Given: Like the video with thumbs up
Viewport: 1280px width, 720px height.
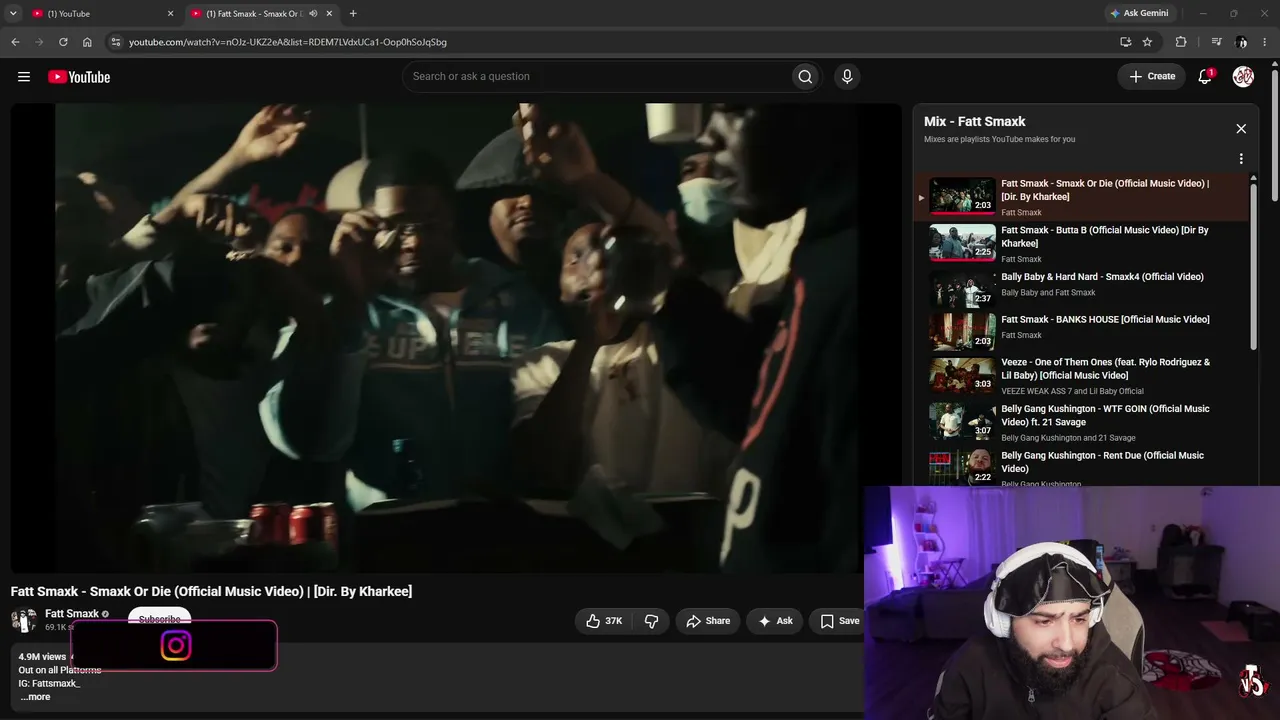Looking at the screenshot, I should pos(604,621).
